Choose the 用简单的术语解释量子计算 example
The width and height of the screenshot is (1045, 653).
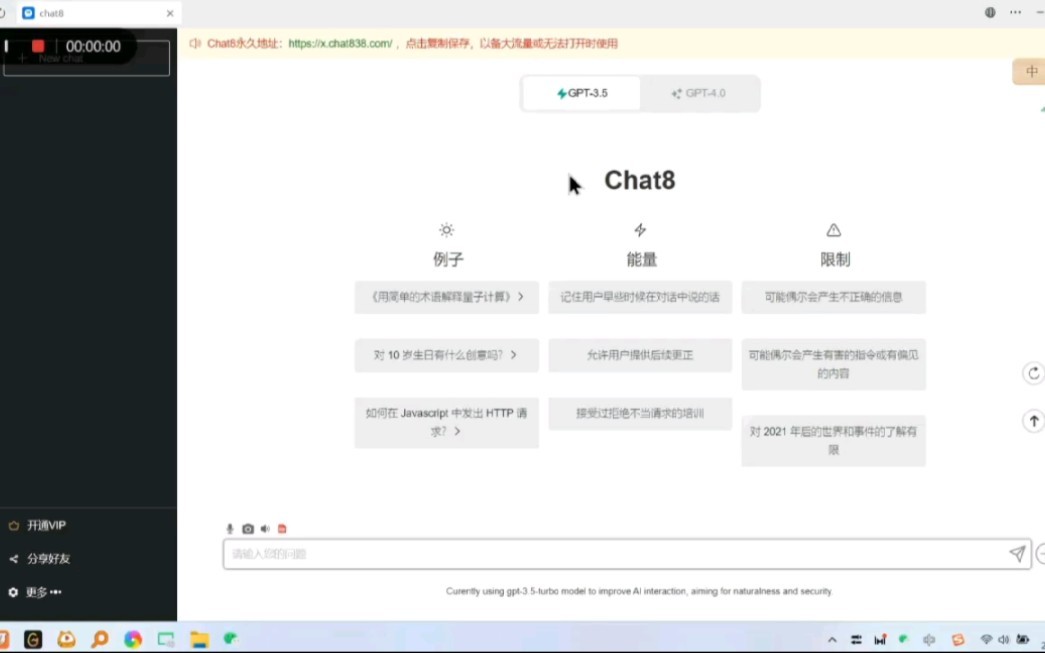pos(447,297)
